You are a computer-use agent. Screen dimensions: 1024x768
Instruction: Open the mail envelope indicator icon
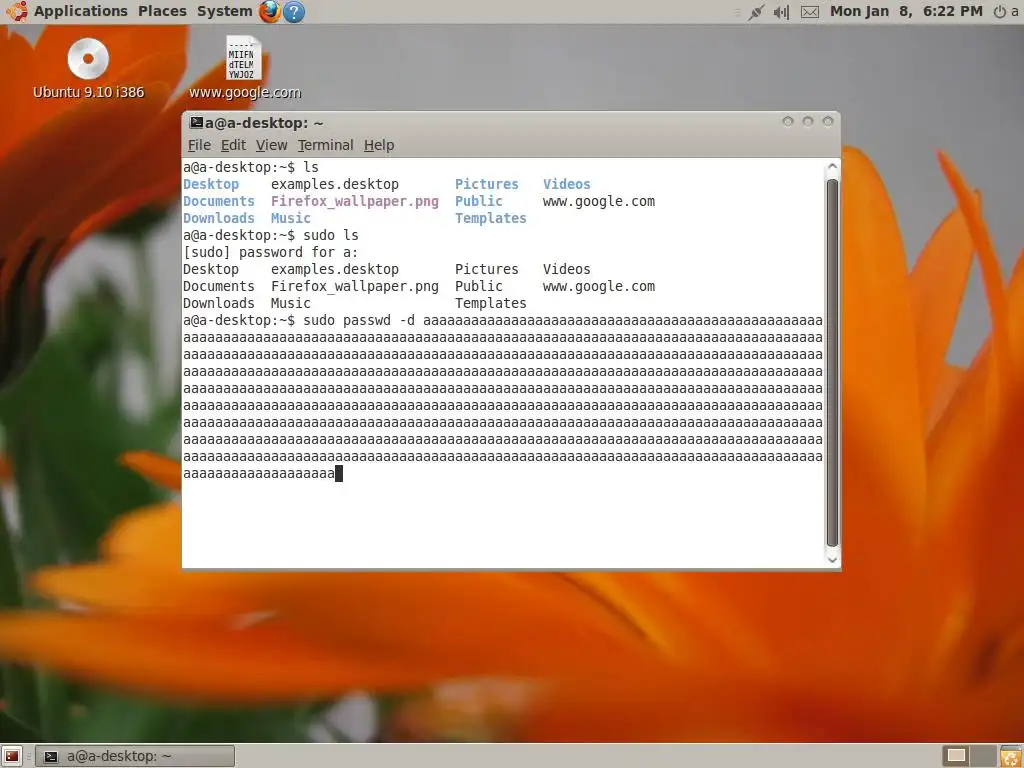[x=810, y=12]
